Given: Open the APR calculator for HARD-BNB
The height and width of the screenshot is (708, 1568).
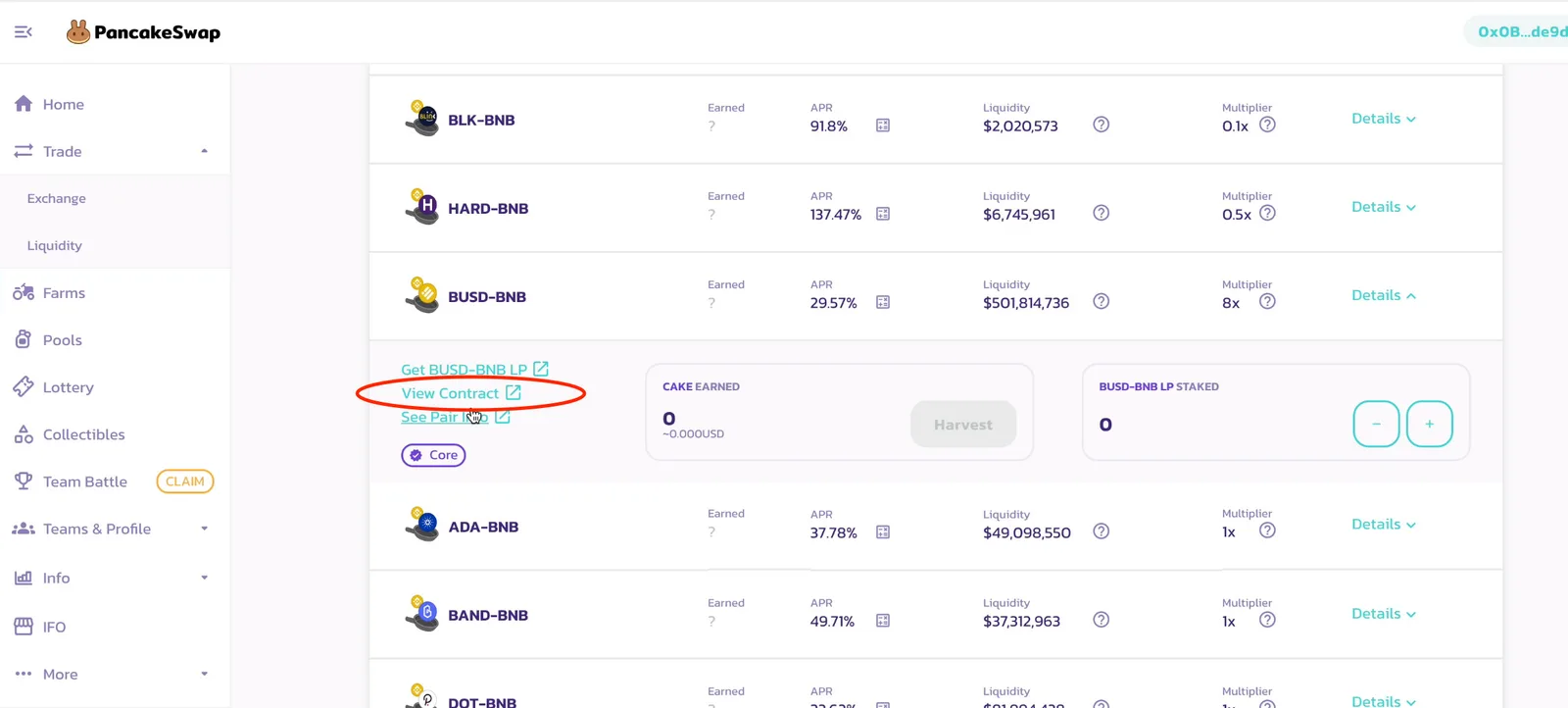Looking at the screenshot, I should click(883, 214).
